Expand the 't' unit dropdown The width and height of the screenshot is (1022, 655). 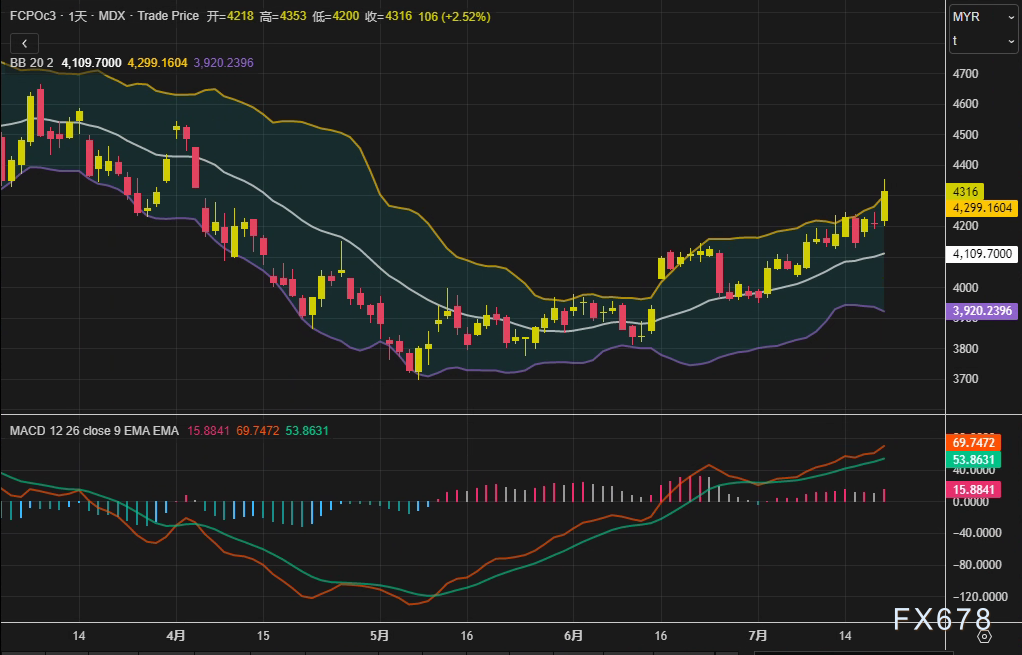[x=983, y=41]
